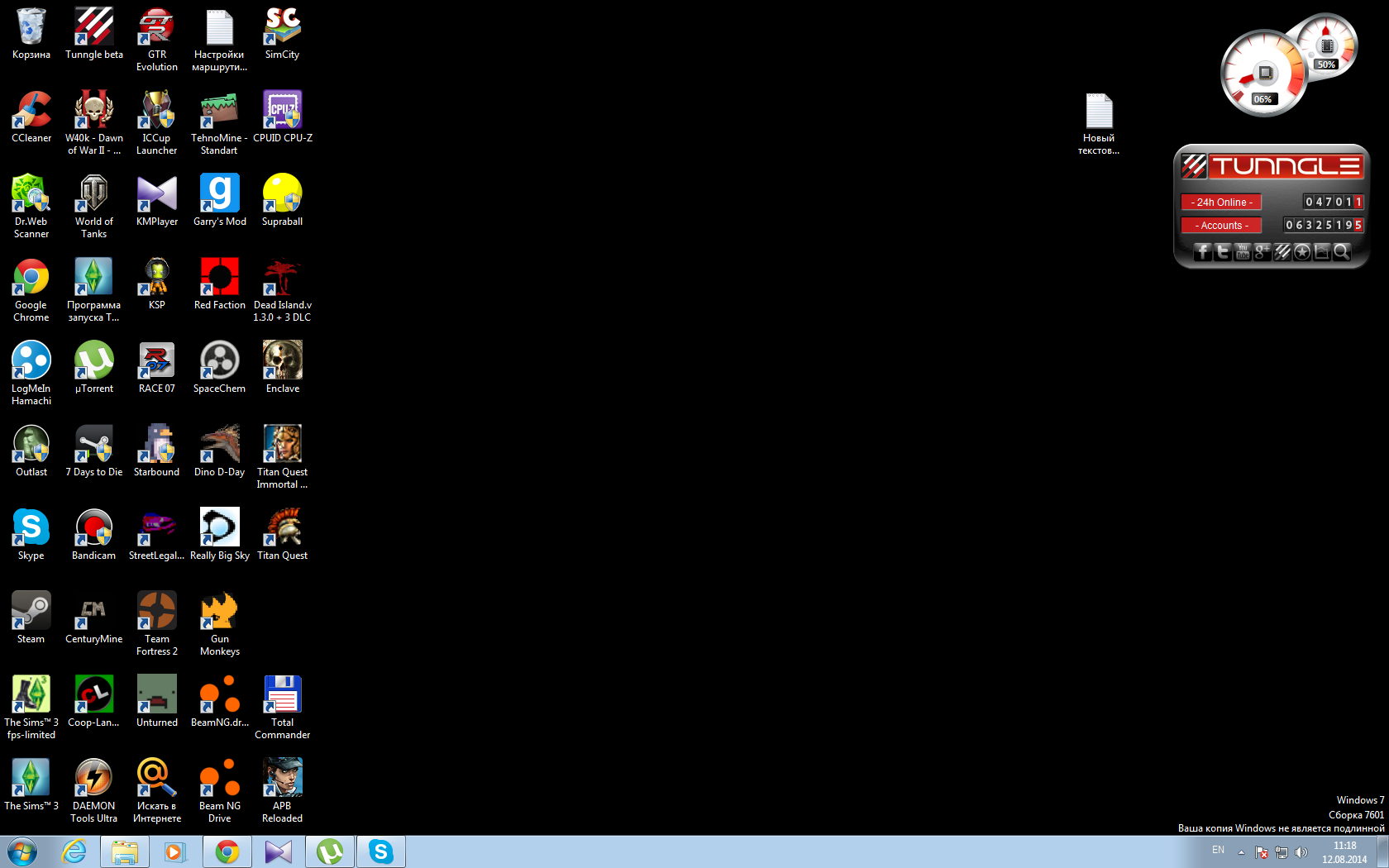This screenshot has width=1389, height=868.
Task: Open Twitter link in Tunngle gadget
Action: [1223, 251]
